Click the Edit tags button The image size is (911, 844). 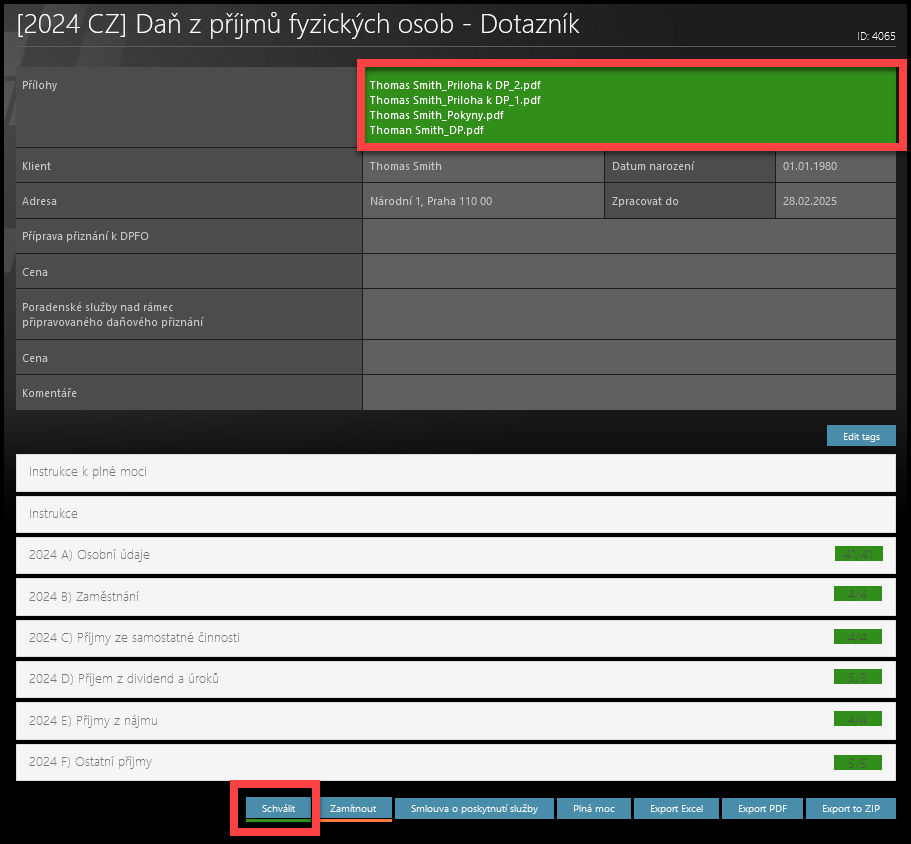point(860,436)
